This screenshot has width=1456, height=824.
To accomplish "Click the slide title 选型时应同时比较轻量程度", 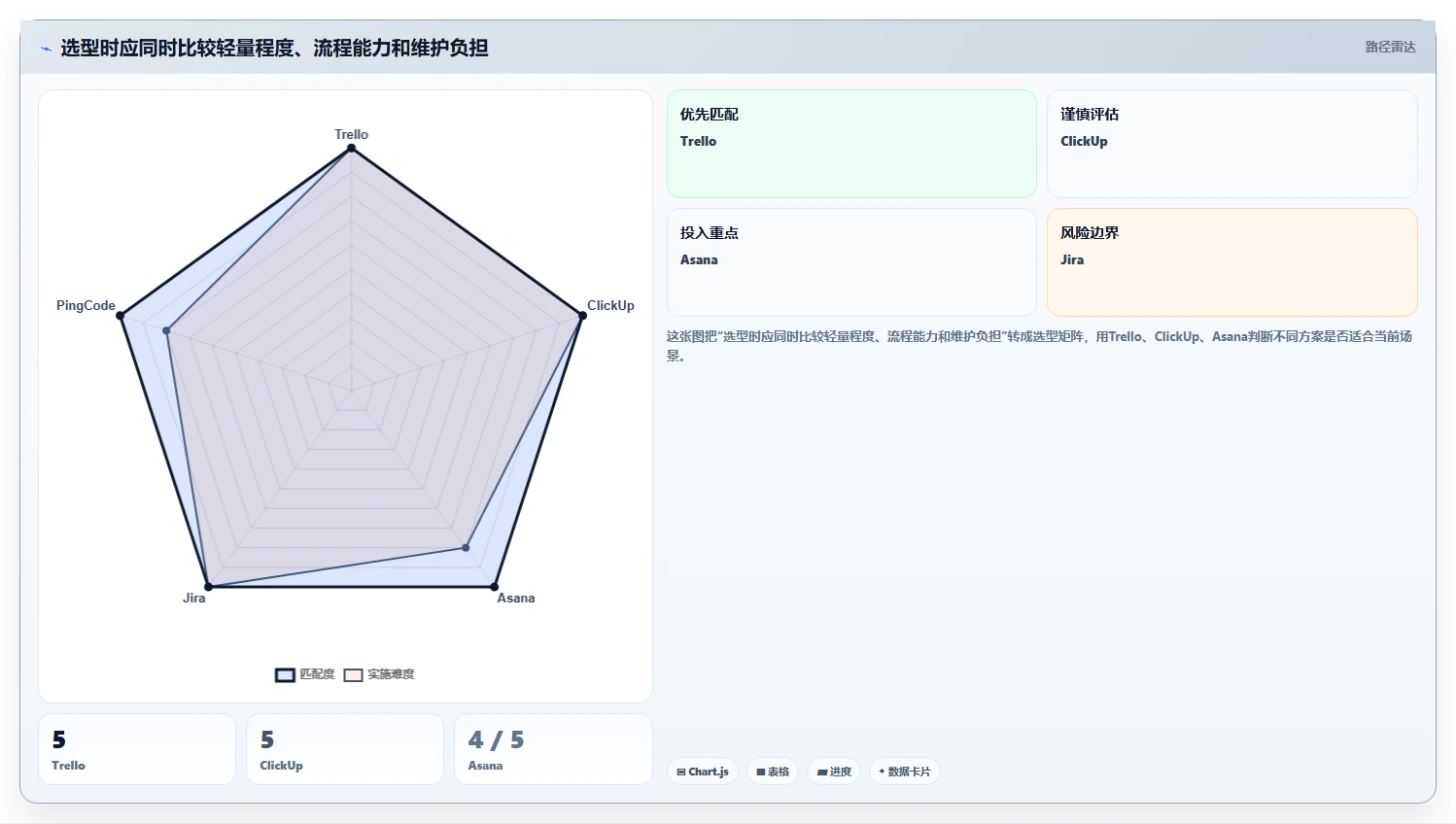I will coord(274,48).
